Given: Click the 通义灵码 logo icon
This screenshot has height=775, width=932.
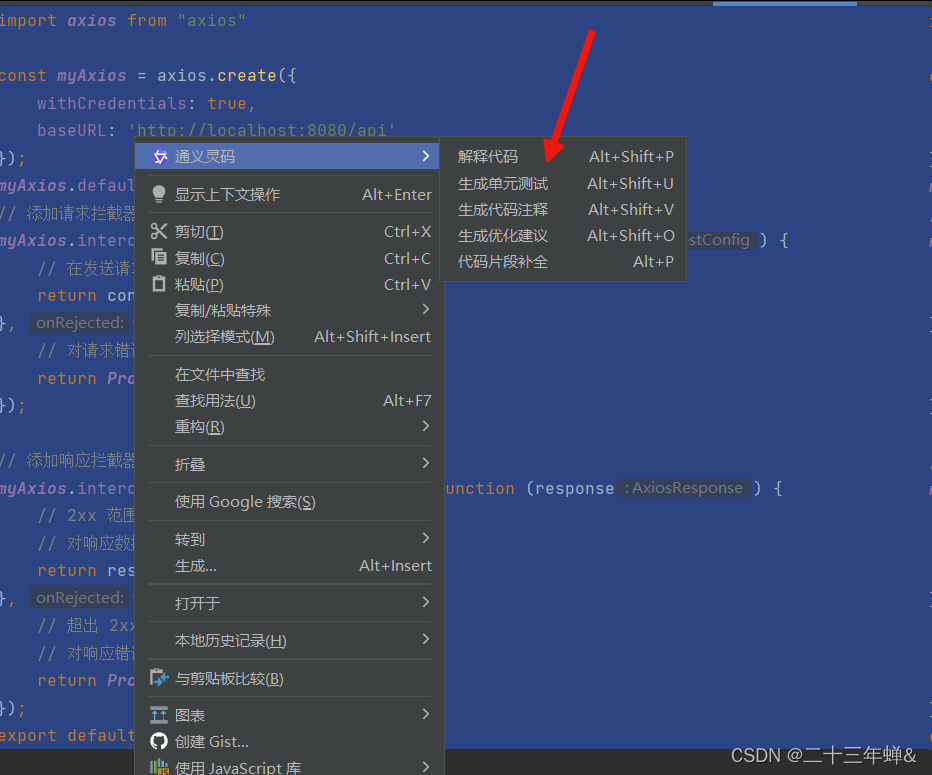Looking at the screenshot, I should coord(160,157).
